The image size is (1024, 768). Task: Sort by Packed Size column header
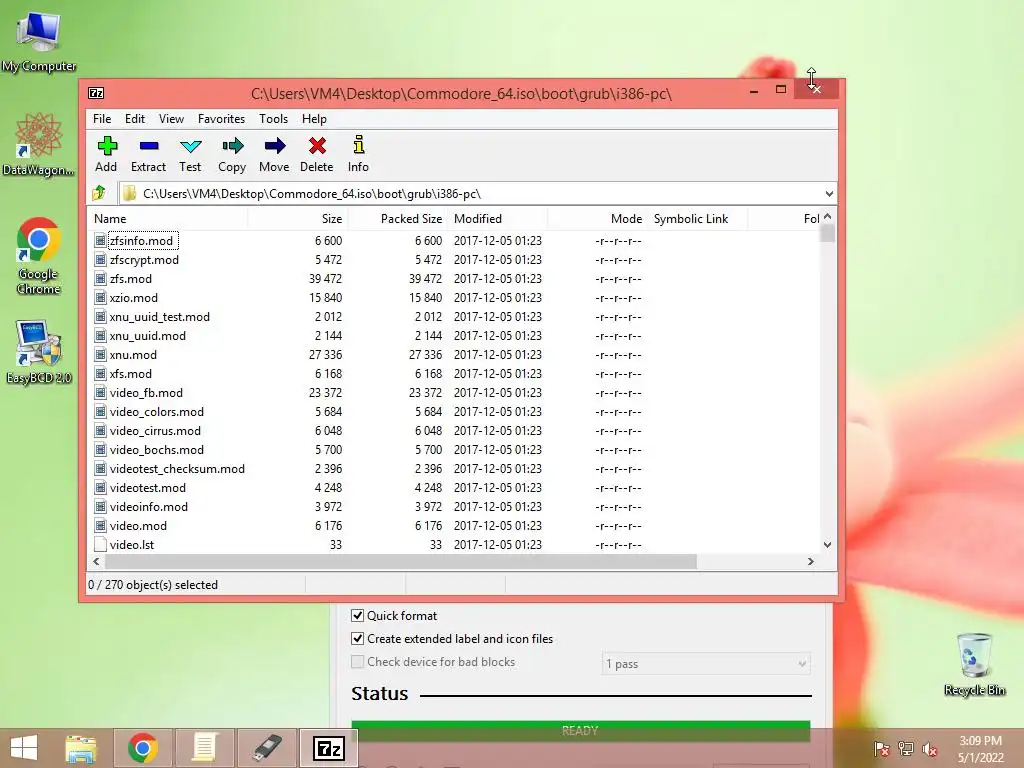coord(396,219)
